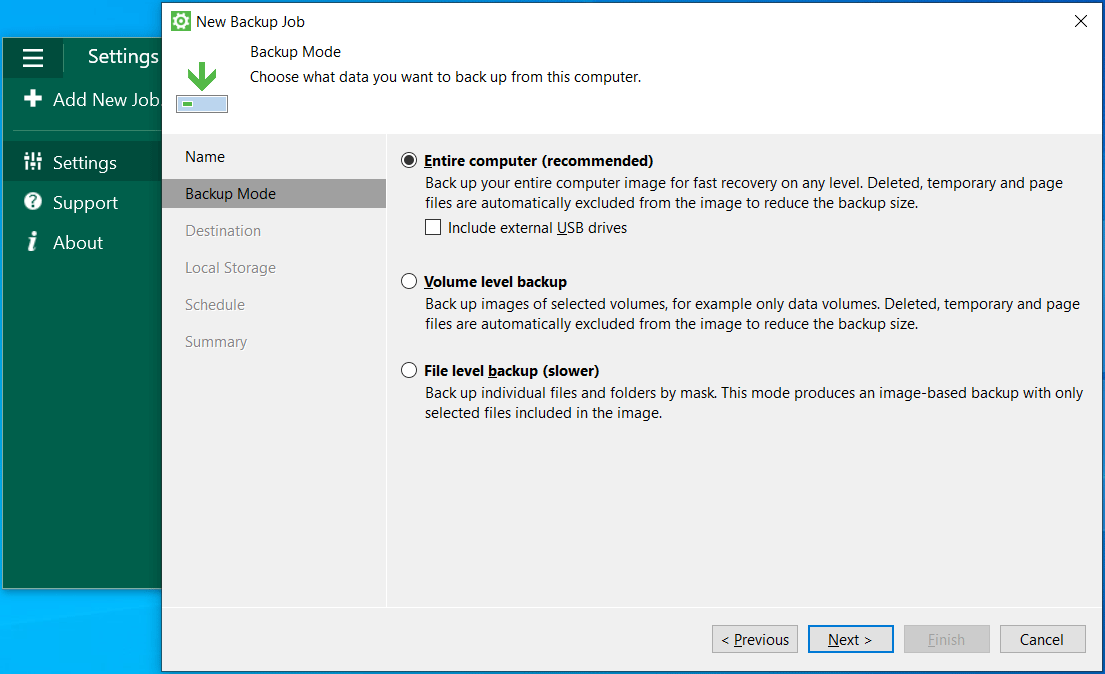Close the New Backup Job dialog

(x=1080, y=21)
